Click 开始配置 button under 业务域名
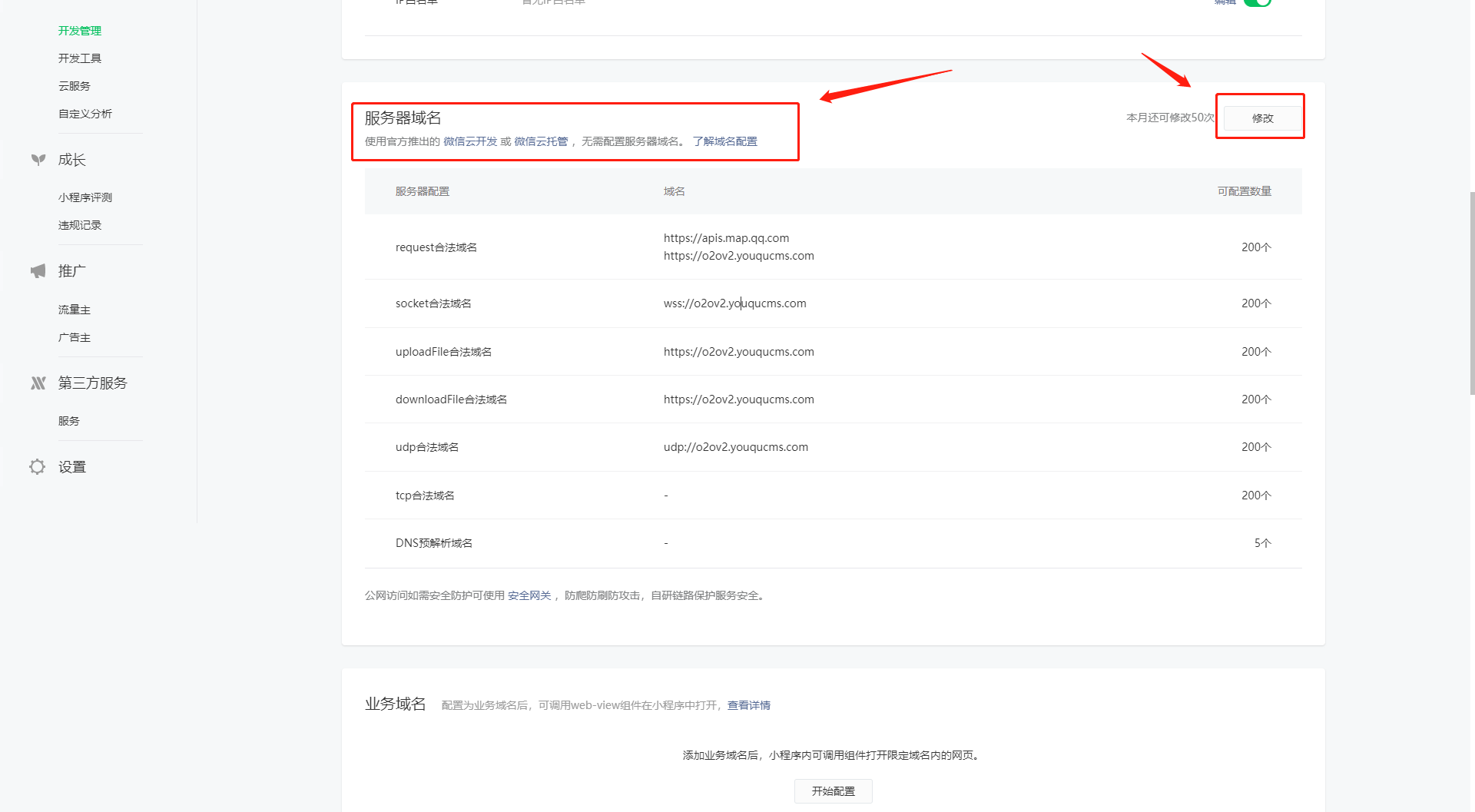The height and width of the screenshot is (812, 1475). coord(833,791)
